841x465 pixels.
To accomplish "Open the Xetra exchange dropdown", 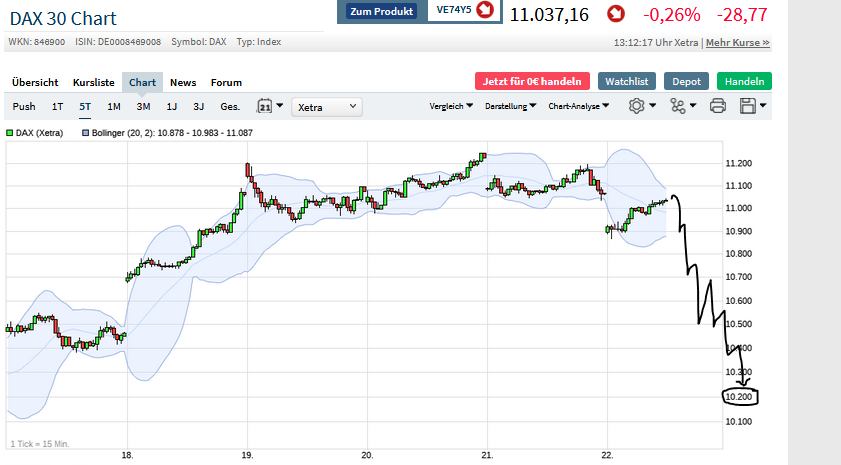I will point(327,106).
